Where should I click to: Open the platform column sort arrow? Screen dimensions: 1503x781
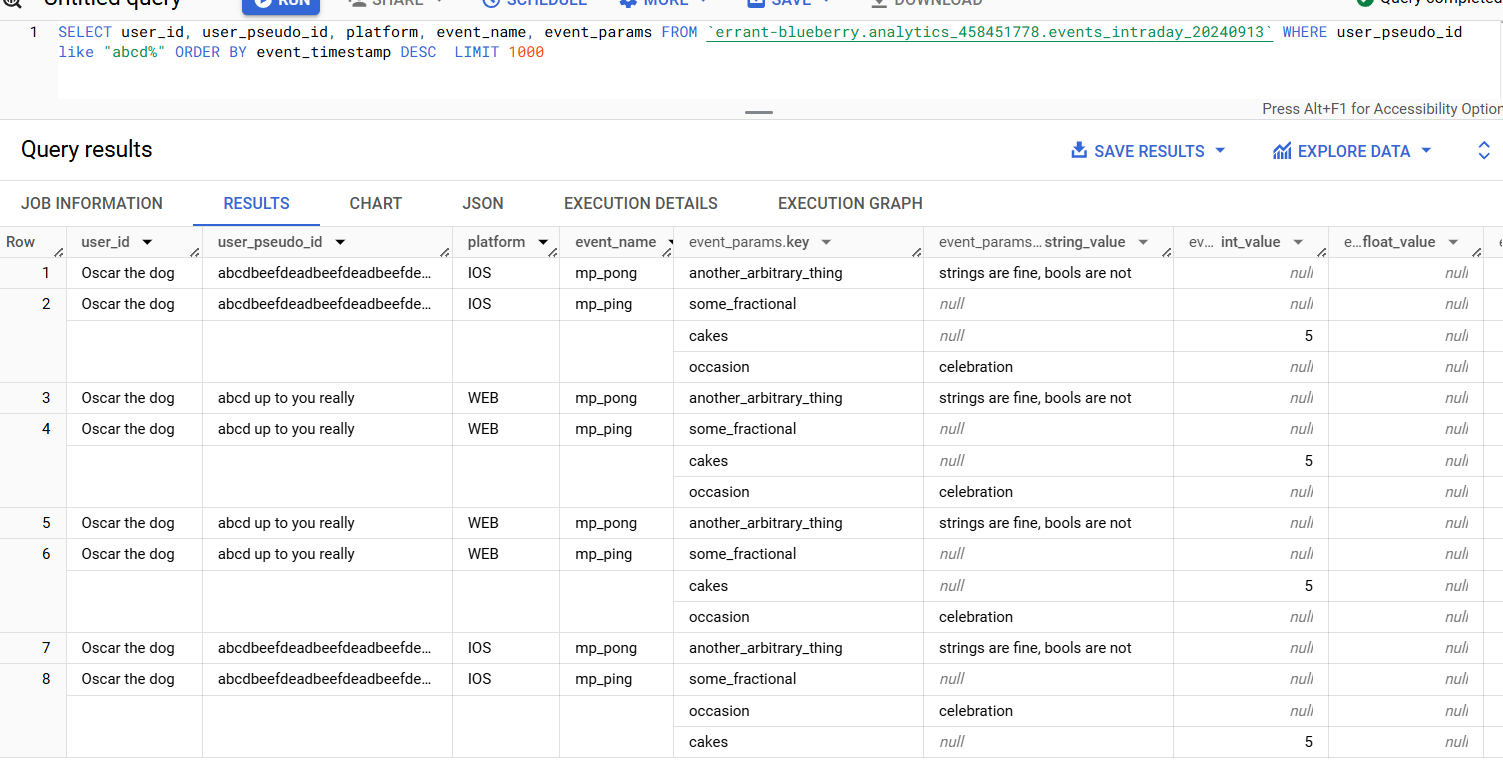tap(543, 242)
